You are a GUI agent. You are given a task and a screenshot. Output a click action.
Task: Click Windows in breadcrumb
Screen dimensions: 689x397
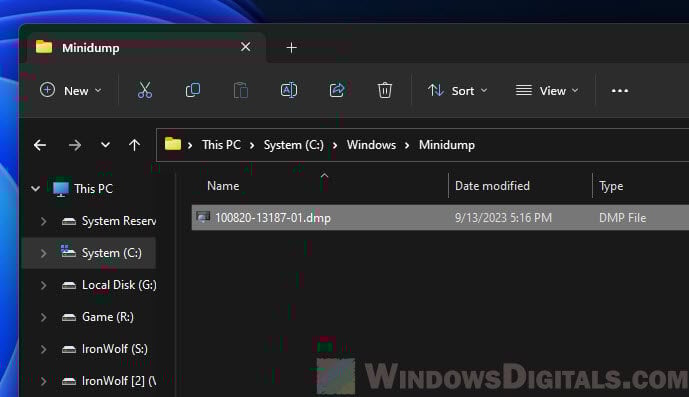[x=371, y=145]
